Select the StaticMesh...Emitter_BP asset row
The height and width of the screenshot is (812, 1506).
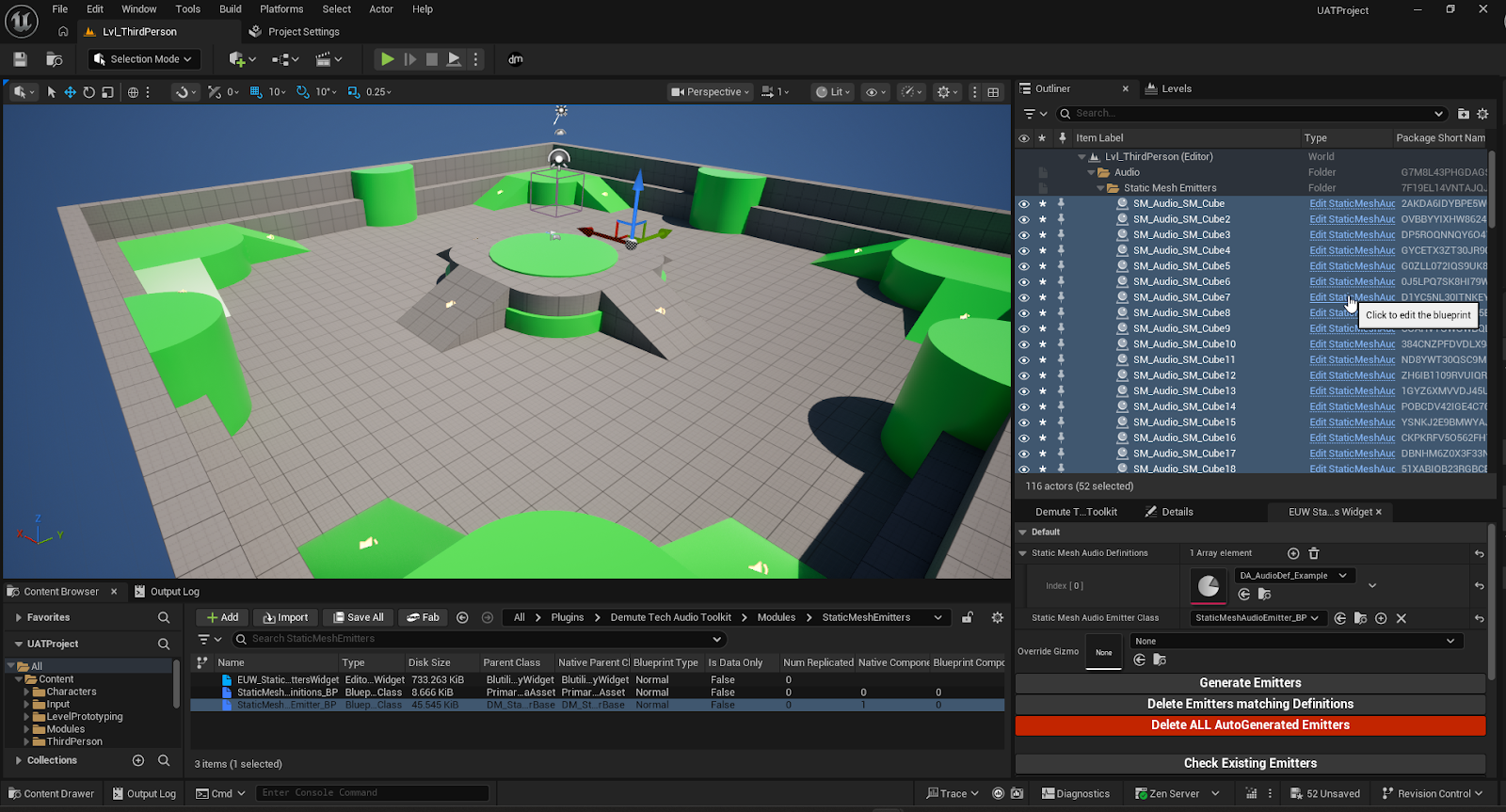(x=598, y=705)
